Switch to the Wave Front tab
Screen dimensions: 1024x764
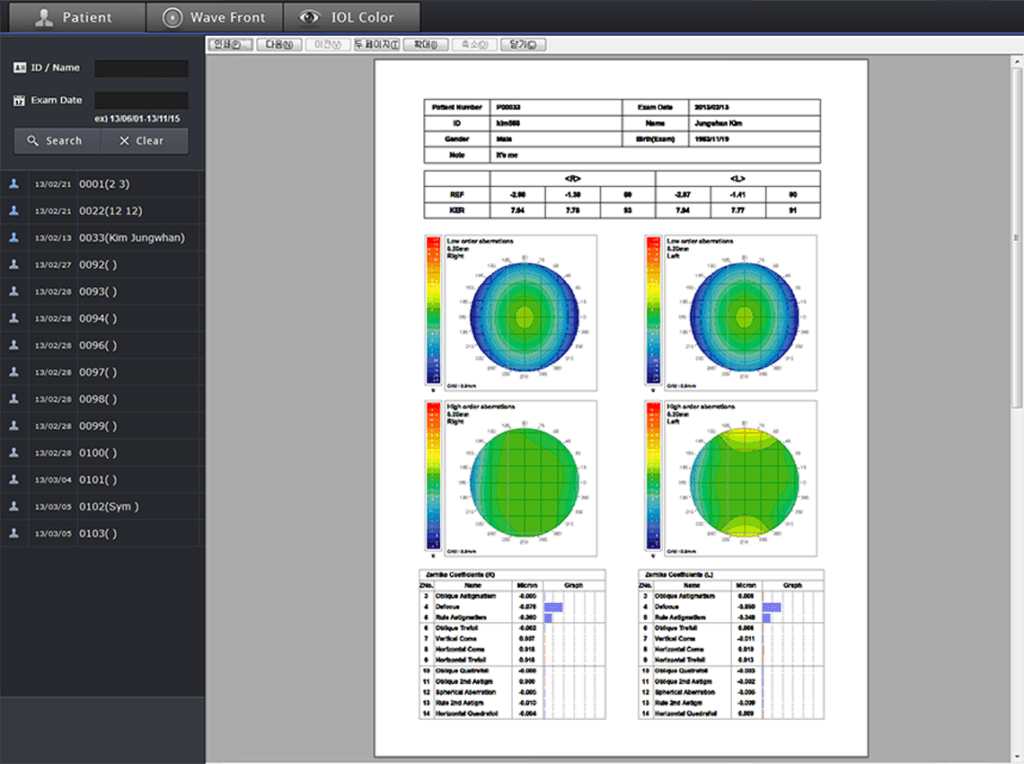pyautogui.click(x=214, y=17)
